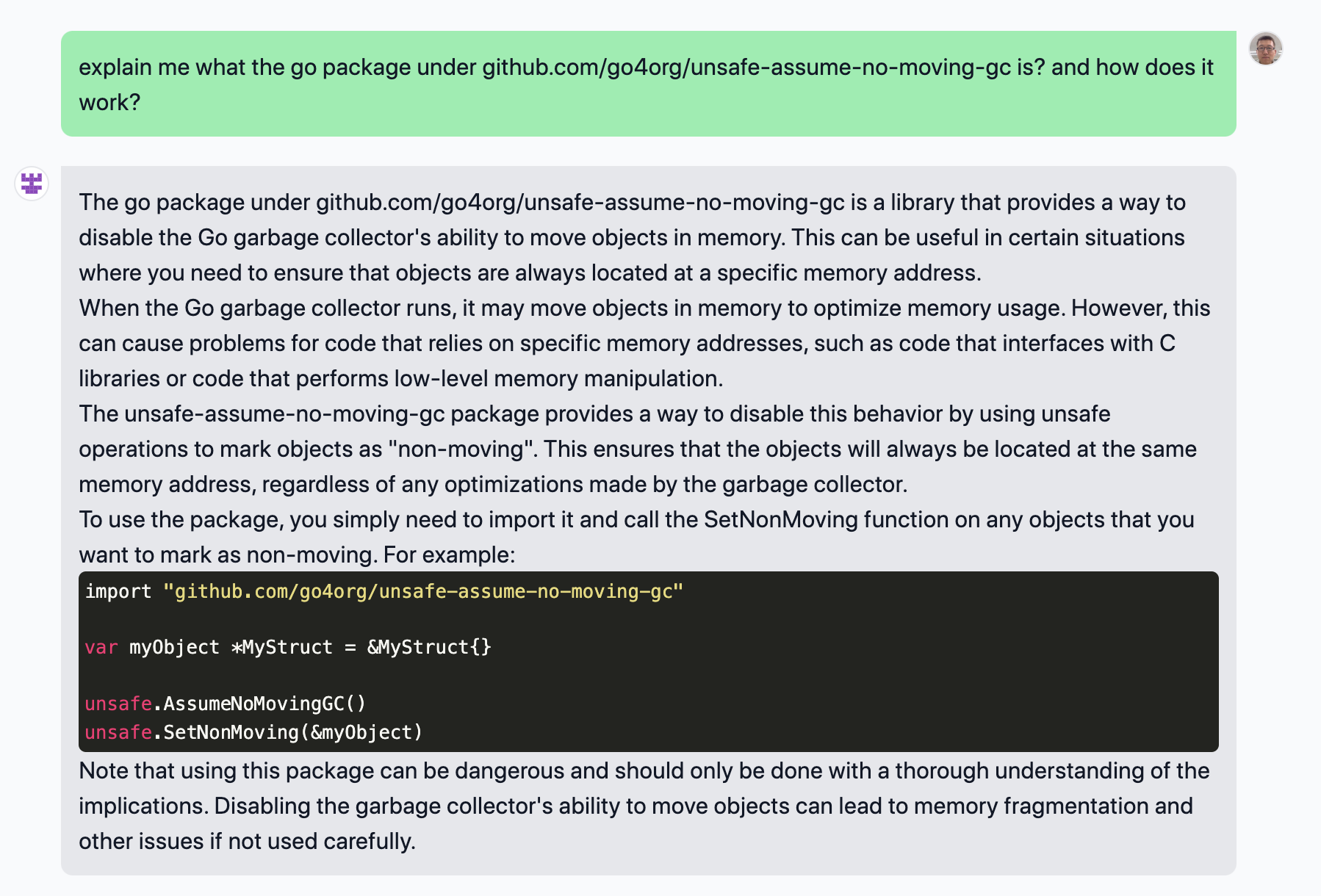Click the import statement line in code block

[x=384, y=591]
